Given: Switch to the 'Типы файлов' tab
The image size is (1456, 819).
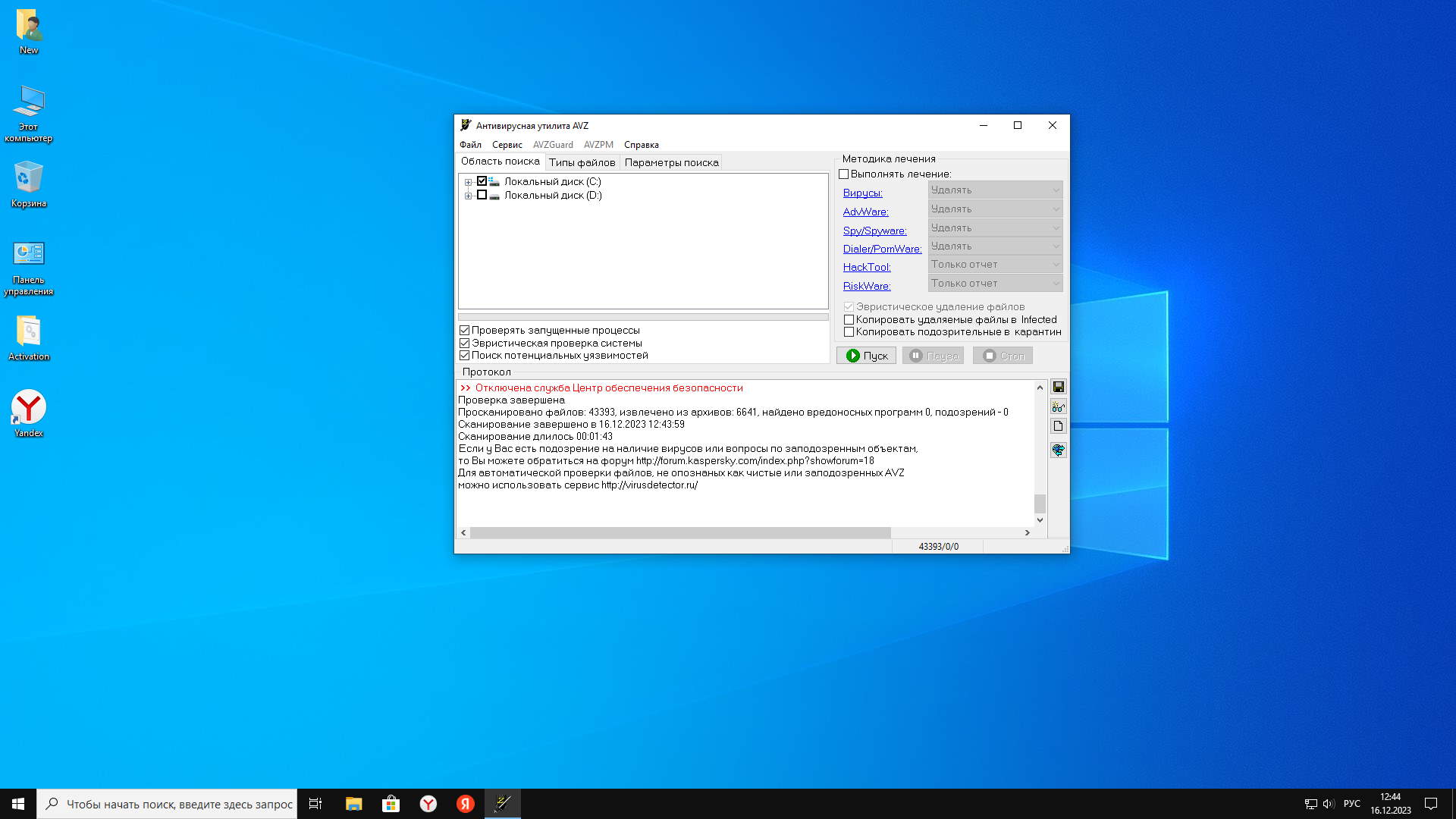Looking at the screenshot, I should [x=582, y=162].
